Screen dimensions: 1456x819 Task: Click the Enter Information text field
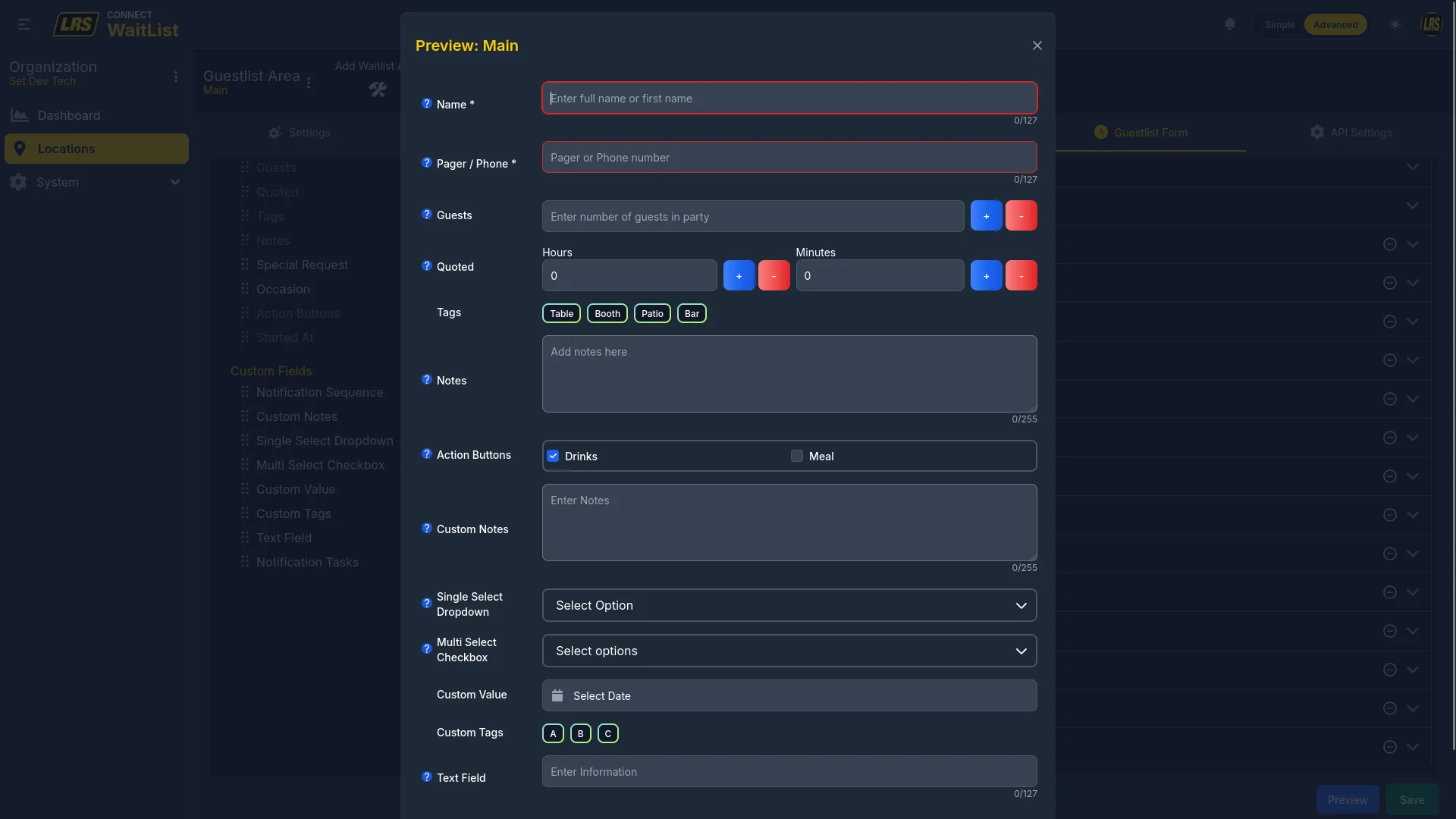pos(789,771)
